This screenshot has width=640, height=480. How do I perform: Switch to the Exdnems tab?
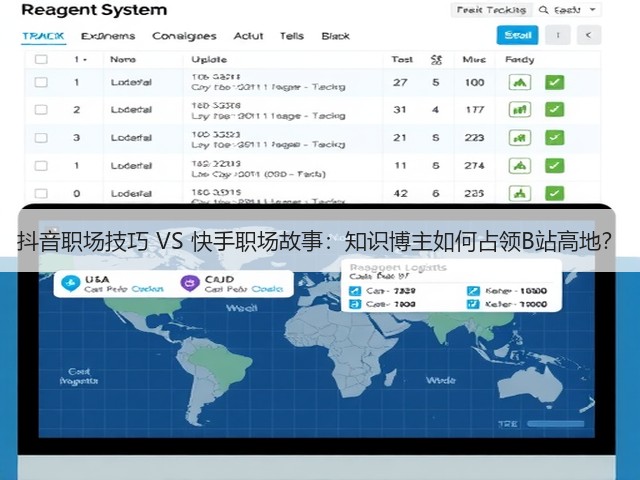tap(108, 36)
